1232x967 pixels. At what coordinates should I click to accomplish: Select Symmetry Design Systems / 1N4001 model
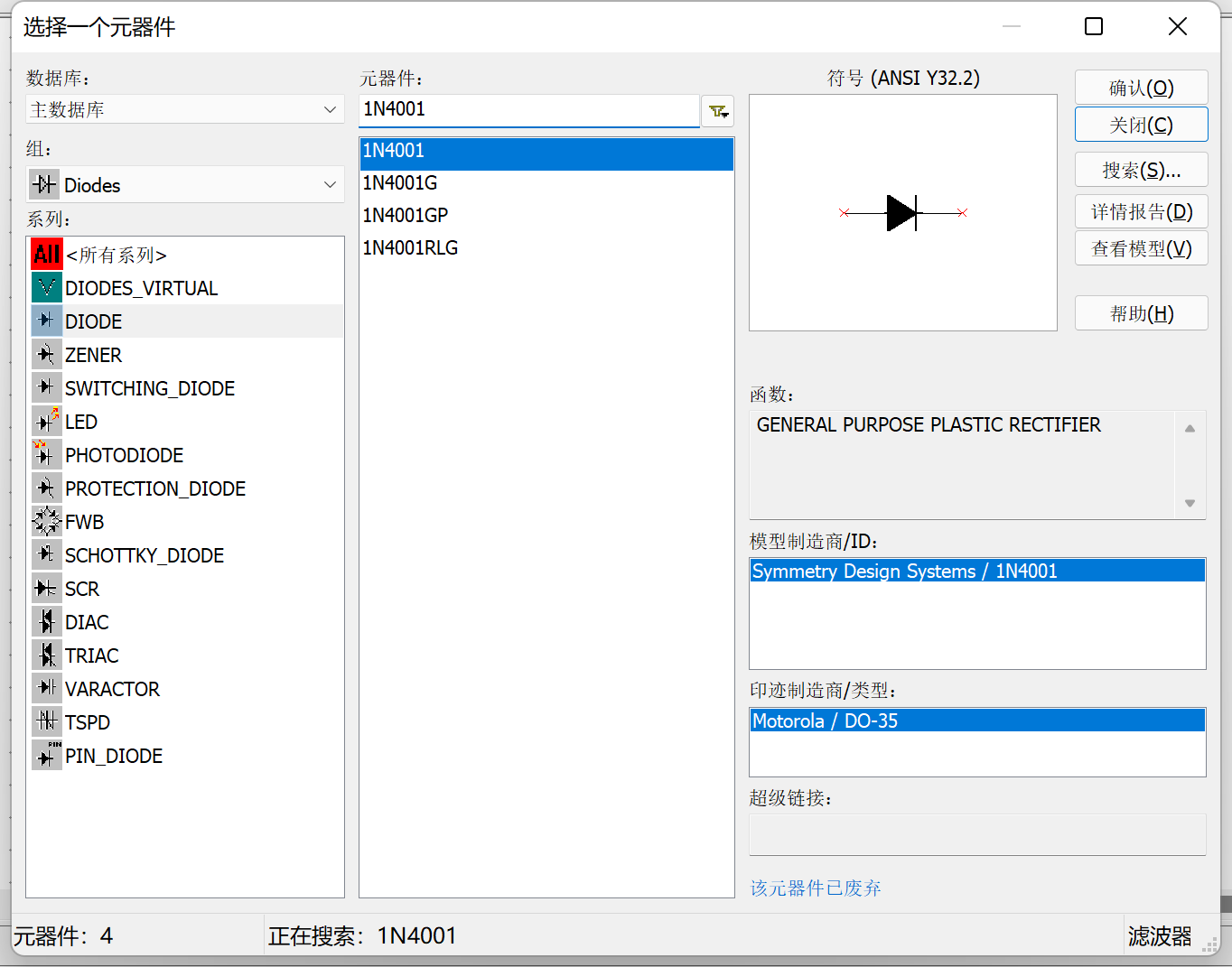click(977, 571)
